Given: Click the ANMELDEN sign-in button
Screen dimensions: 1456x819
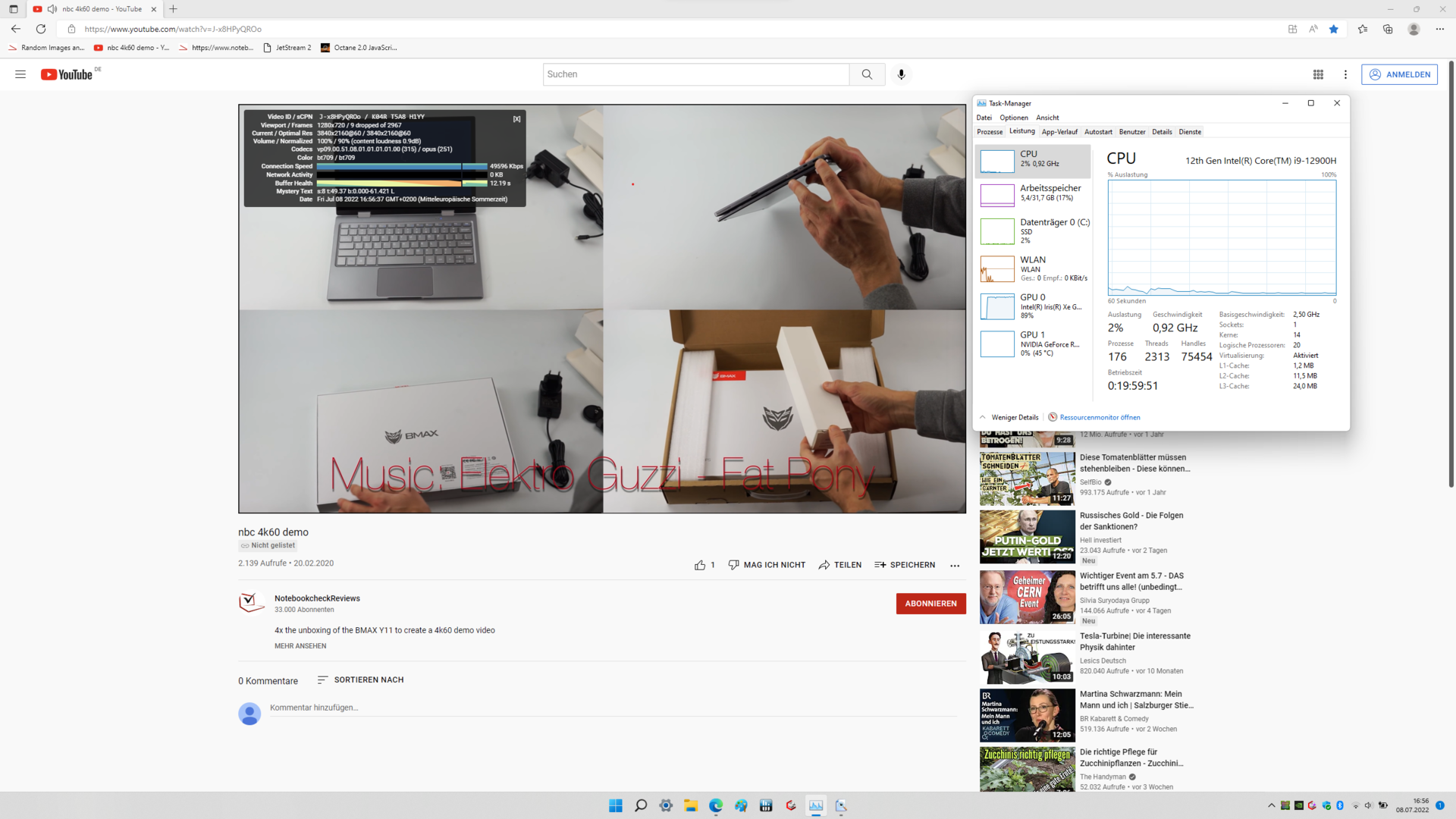Looking at the screenshot, I should 1399,74.
